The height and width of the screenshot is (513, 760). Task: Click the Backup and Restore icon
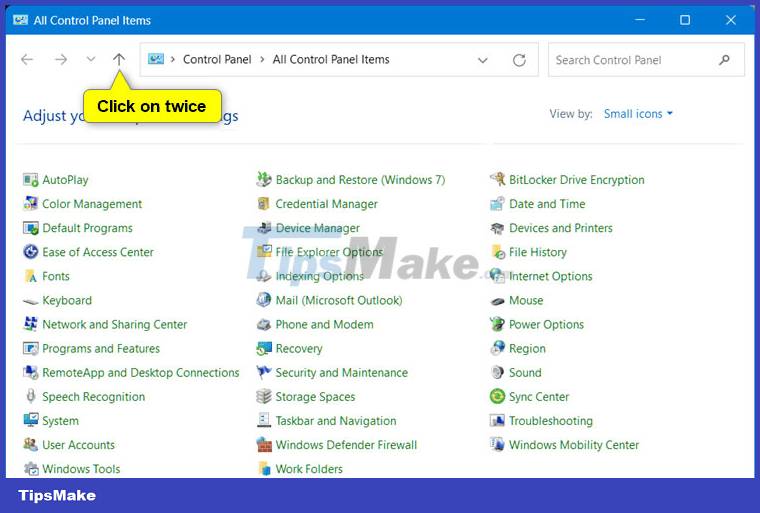(264, 179)
